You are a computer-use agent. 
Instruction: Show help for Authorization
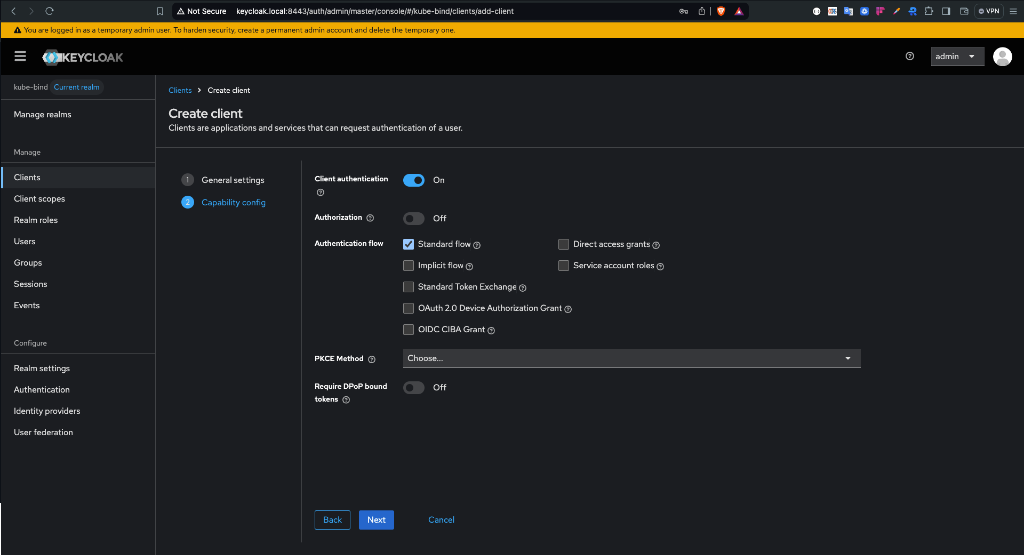(x=370, y=218)
